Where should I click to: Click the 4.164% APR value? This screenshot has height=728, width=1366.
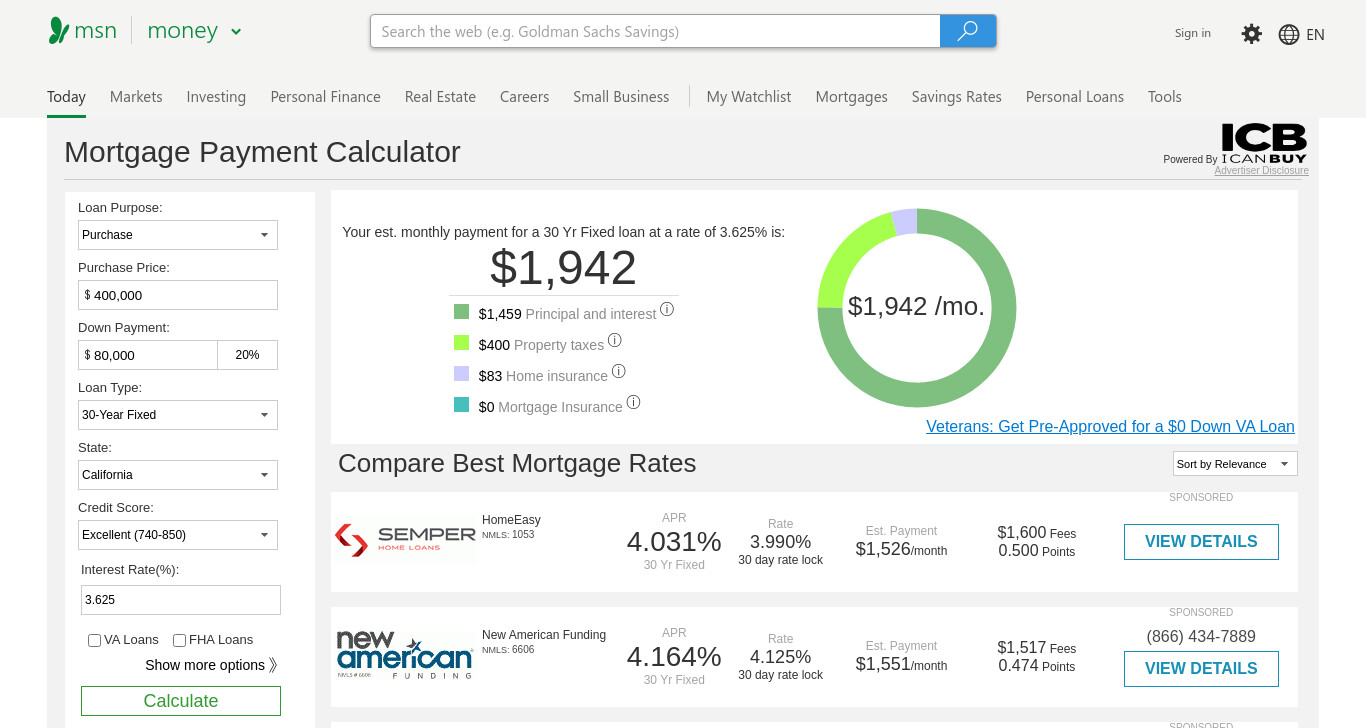click(x=674, y=657)
